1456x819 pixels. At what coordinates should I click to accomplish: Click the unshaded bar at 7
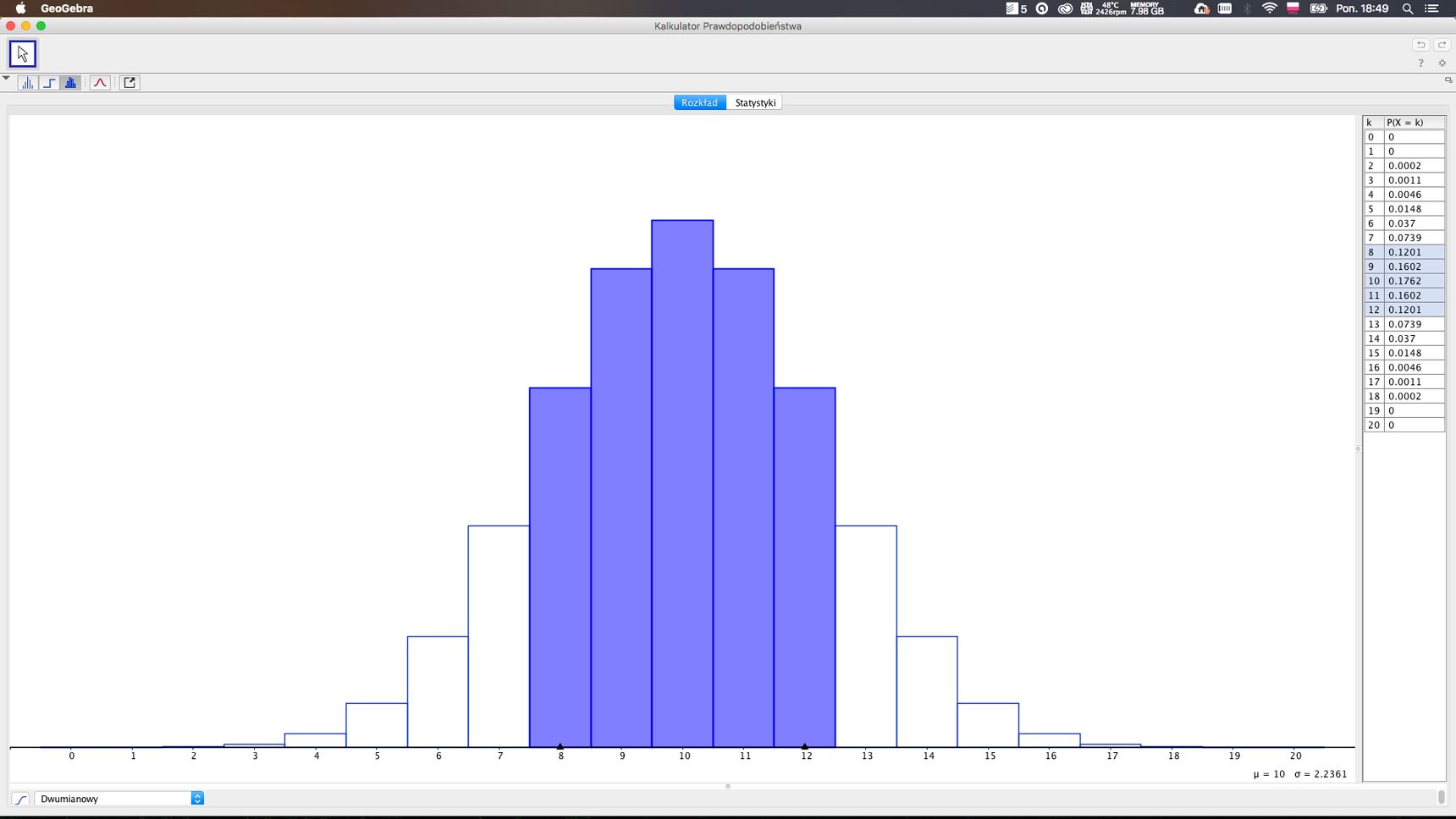click(x=499, y=636)
